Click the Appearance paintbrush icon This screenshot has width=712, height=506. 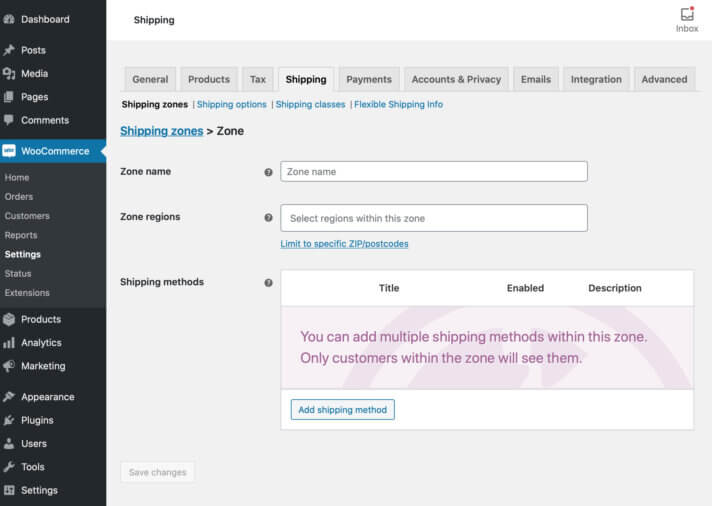[9, 397]
